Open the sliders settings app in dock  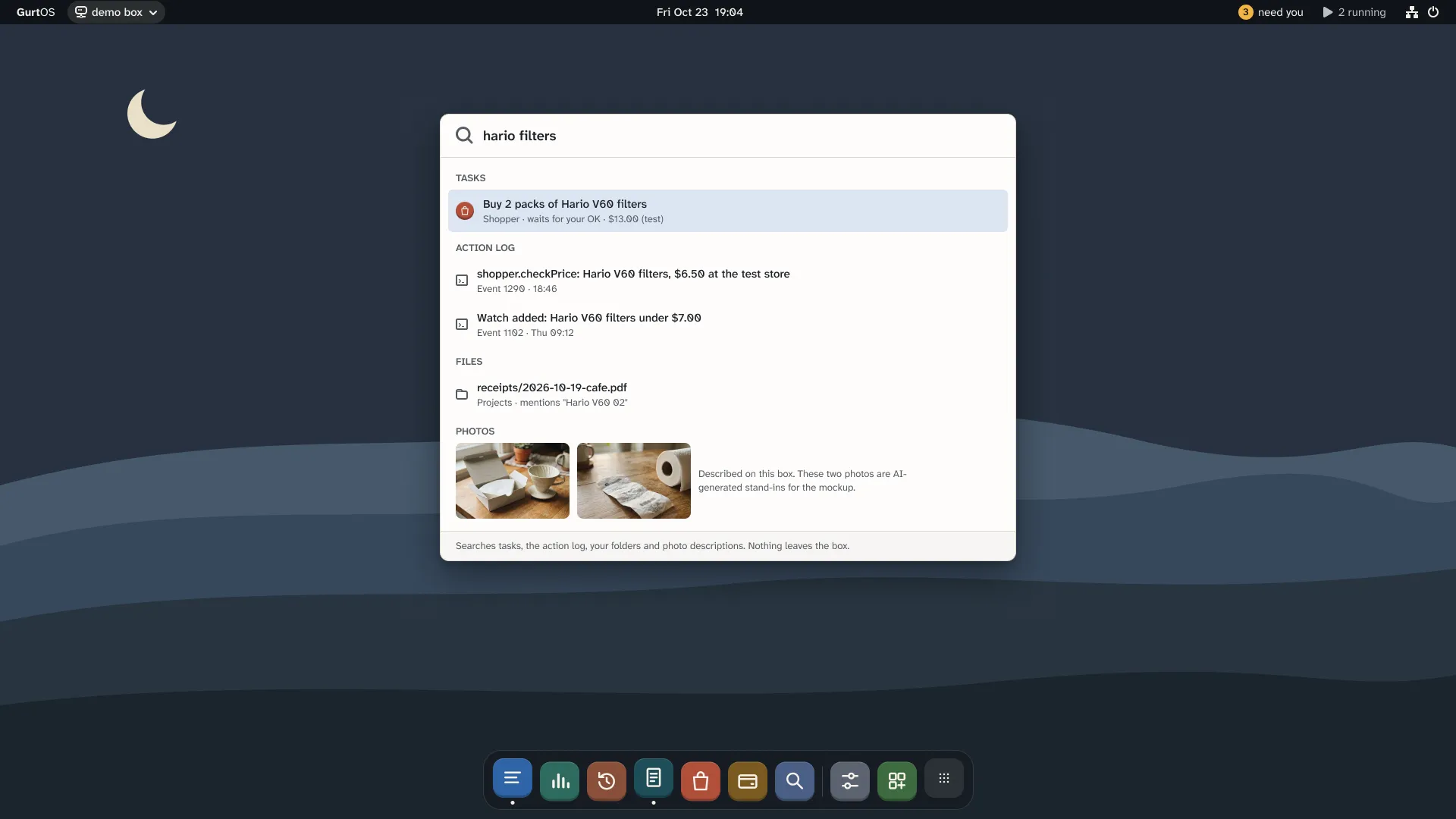tap(850, 781)
